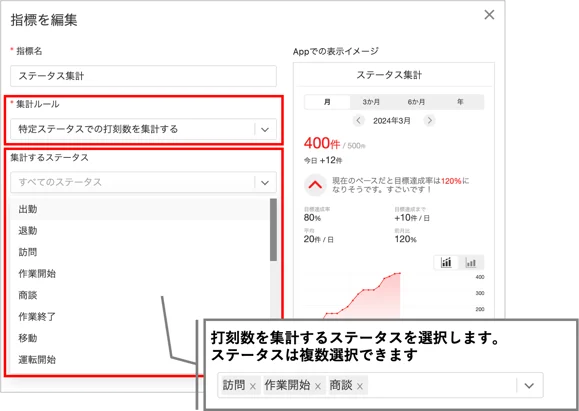This screenshot has height=411, width=579.
Task: Select the 年 period tab
Action: pyautogui.click(x=460, y=102)
